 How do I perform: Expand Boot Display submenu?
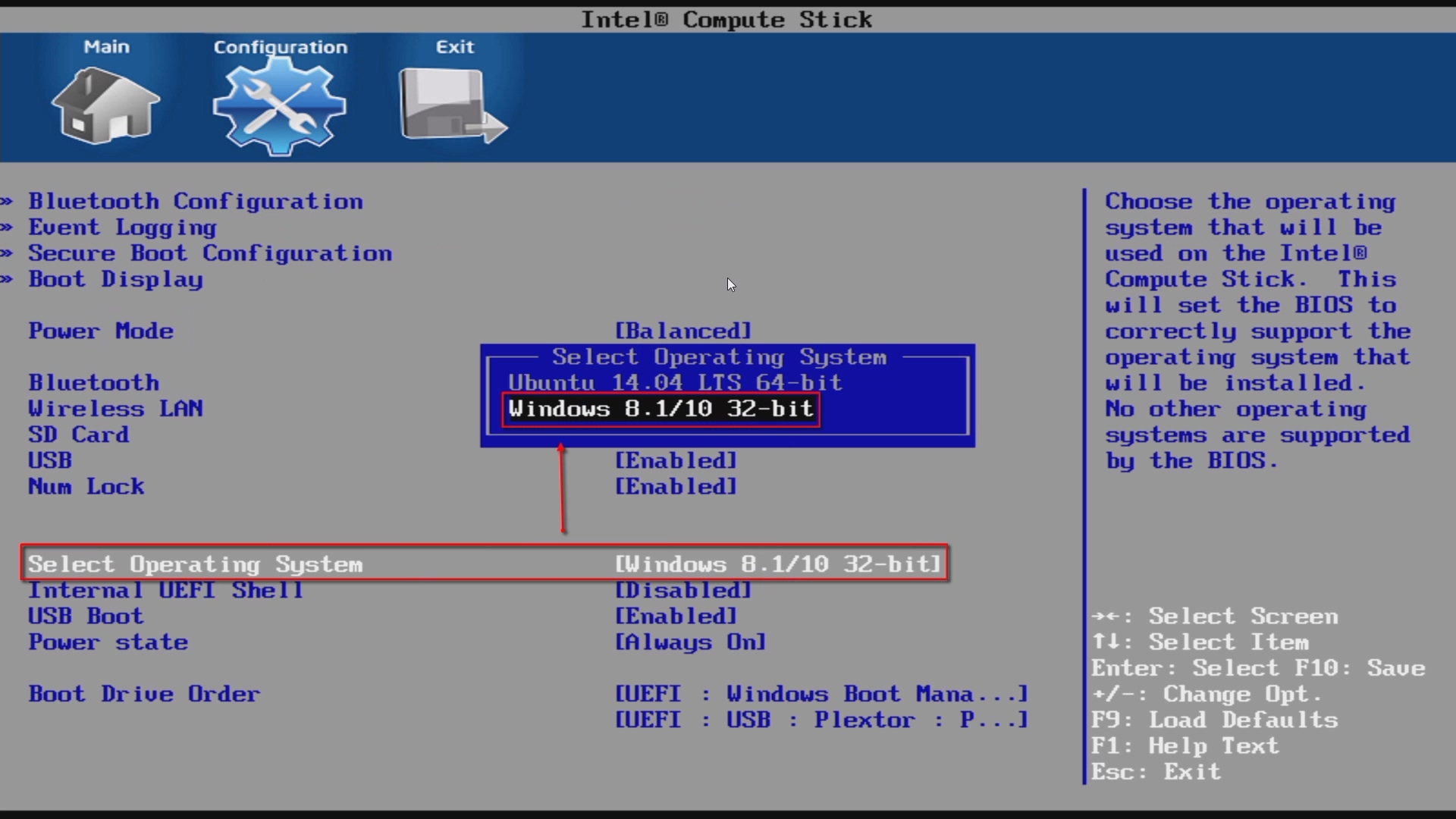click(x=115, y=280)
